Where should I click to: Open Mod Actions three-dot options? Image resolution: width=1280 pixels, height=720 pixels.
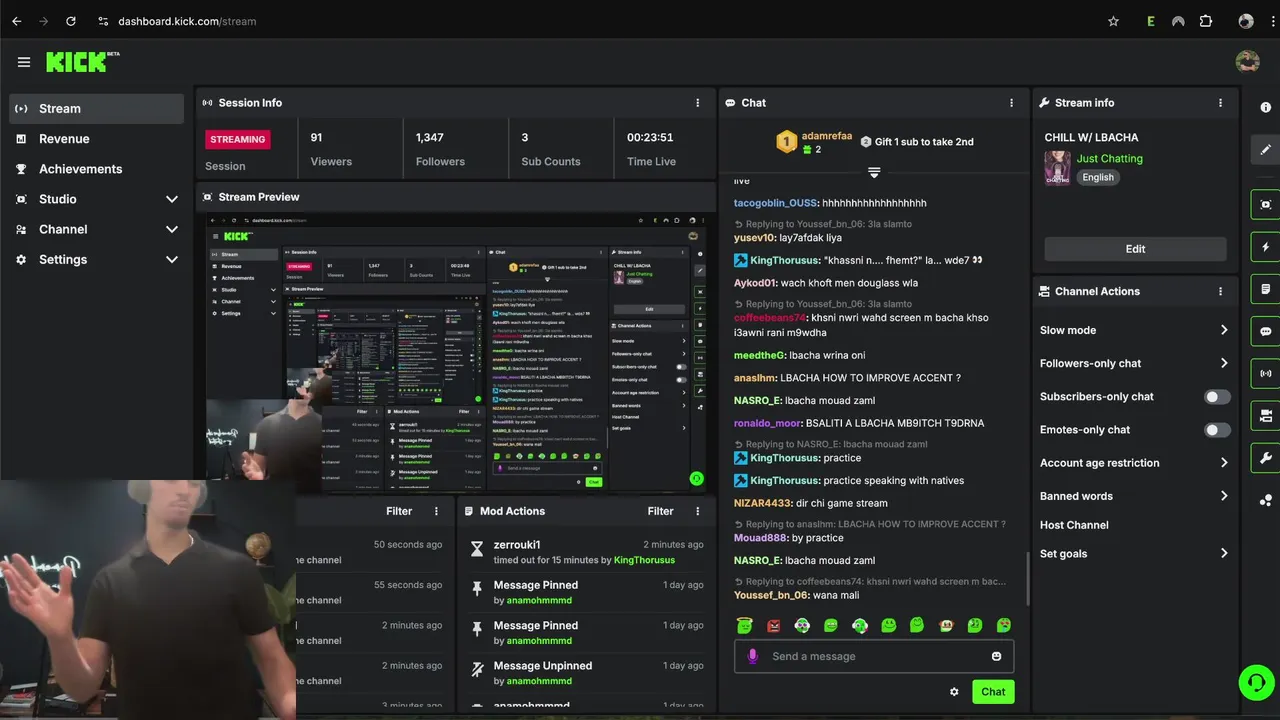tap(698, 511)
